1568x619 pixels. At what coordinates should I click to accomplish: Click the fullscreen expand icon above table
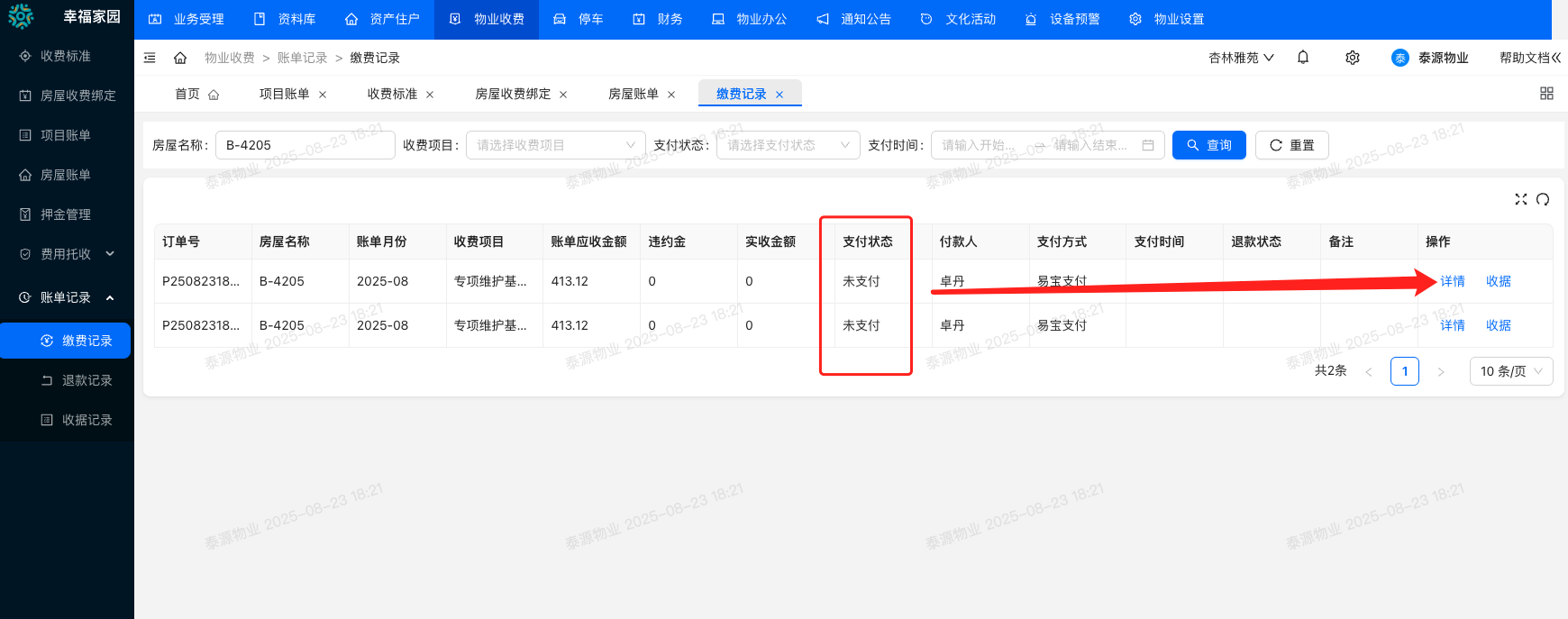click(1520, 199)
